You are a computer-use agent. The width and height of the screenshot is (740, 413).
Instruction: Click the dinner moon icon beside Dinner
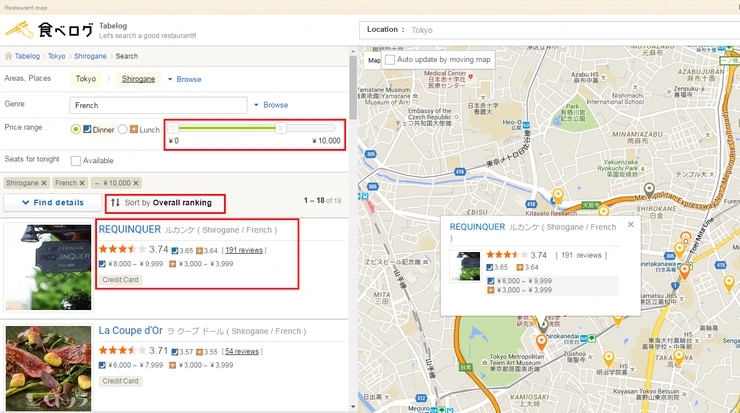(87, 129)
